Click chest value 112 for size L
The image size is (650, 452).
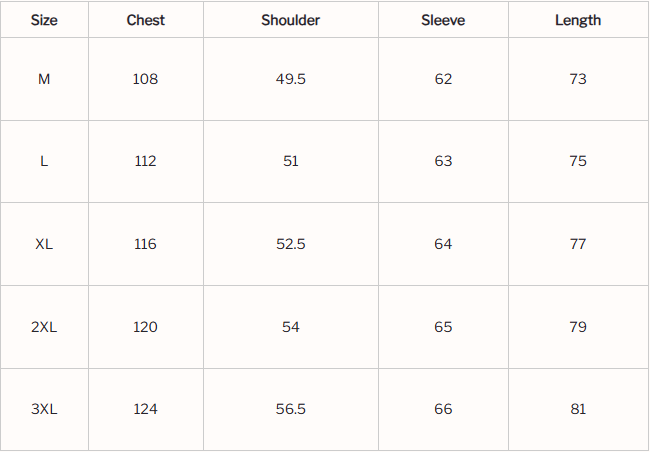click(146, 161)
